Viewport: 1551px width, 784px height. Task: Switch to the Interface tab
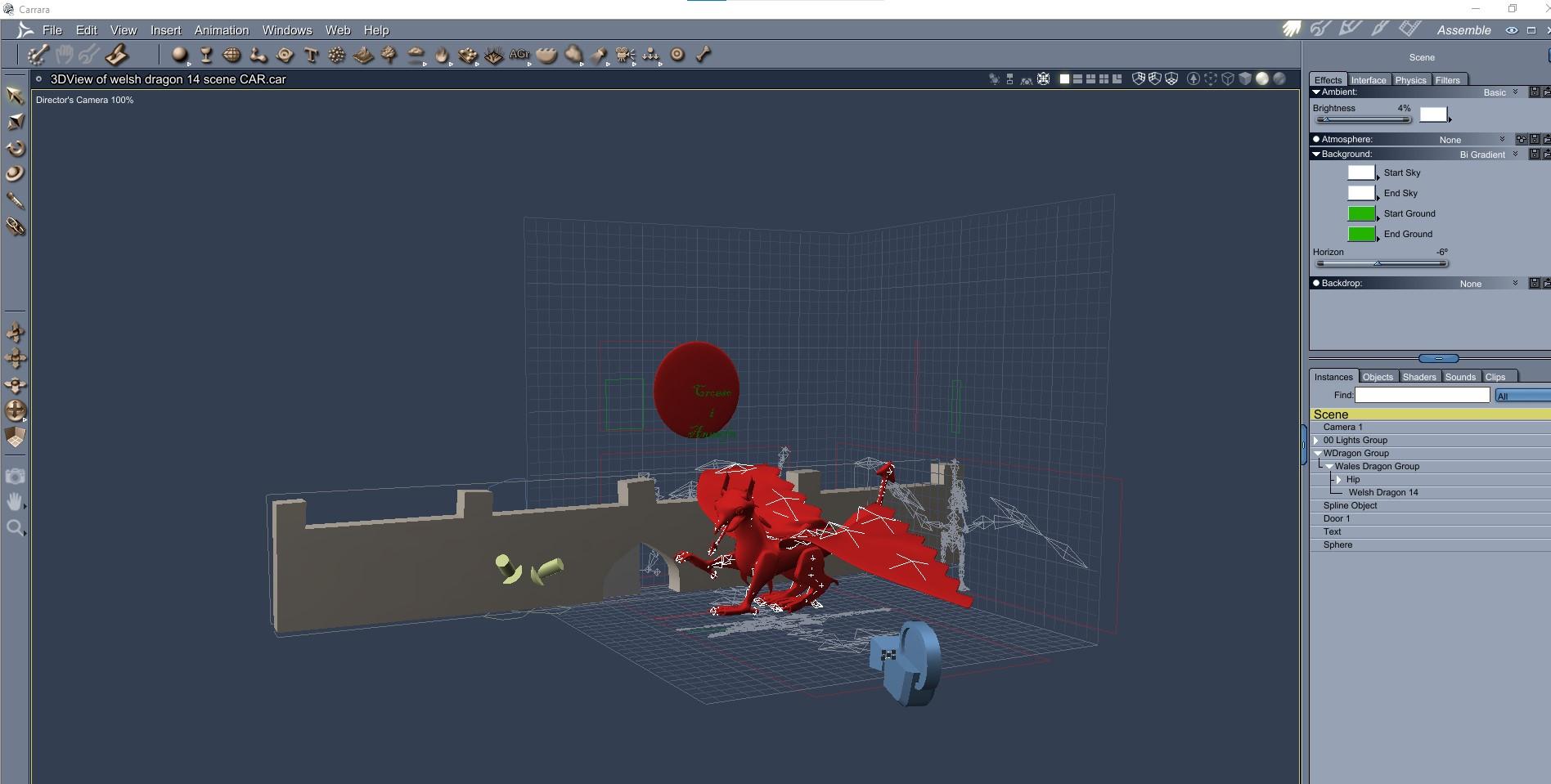click(1369, 80)
